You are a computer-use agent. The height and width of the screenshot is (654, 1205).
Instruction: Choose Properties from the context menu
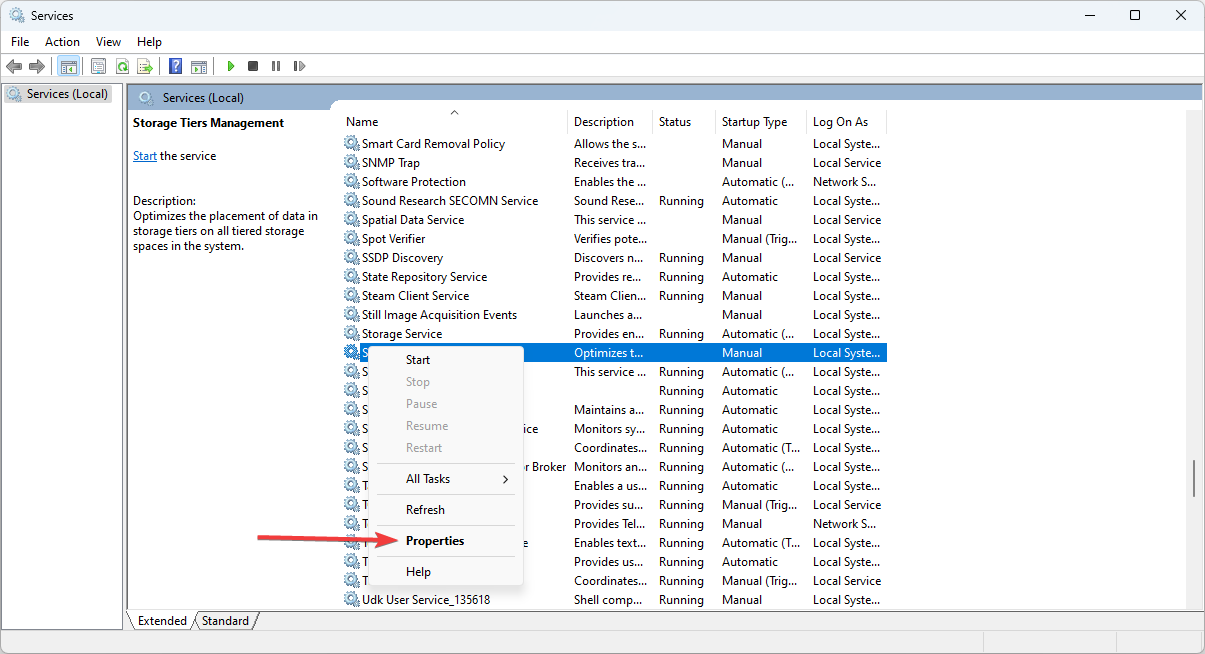435,541
